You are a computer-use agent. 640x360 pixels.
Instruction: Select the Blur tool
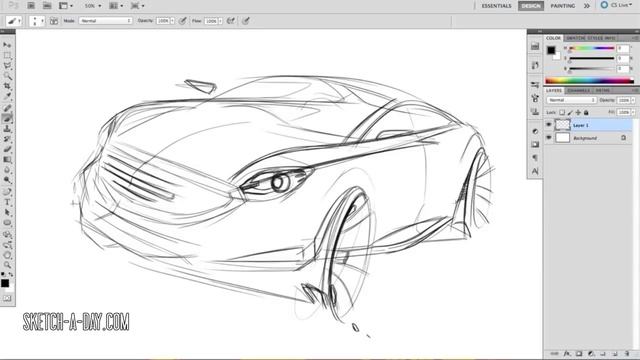(7, 170)
